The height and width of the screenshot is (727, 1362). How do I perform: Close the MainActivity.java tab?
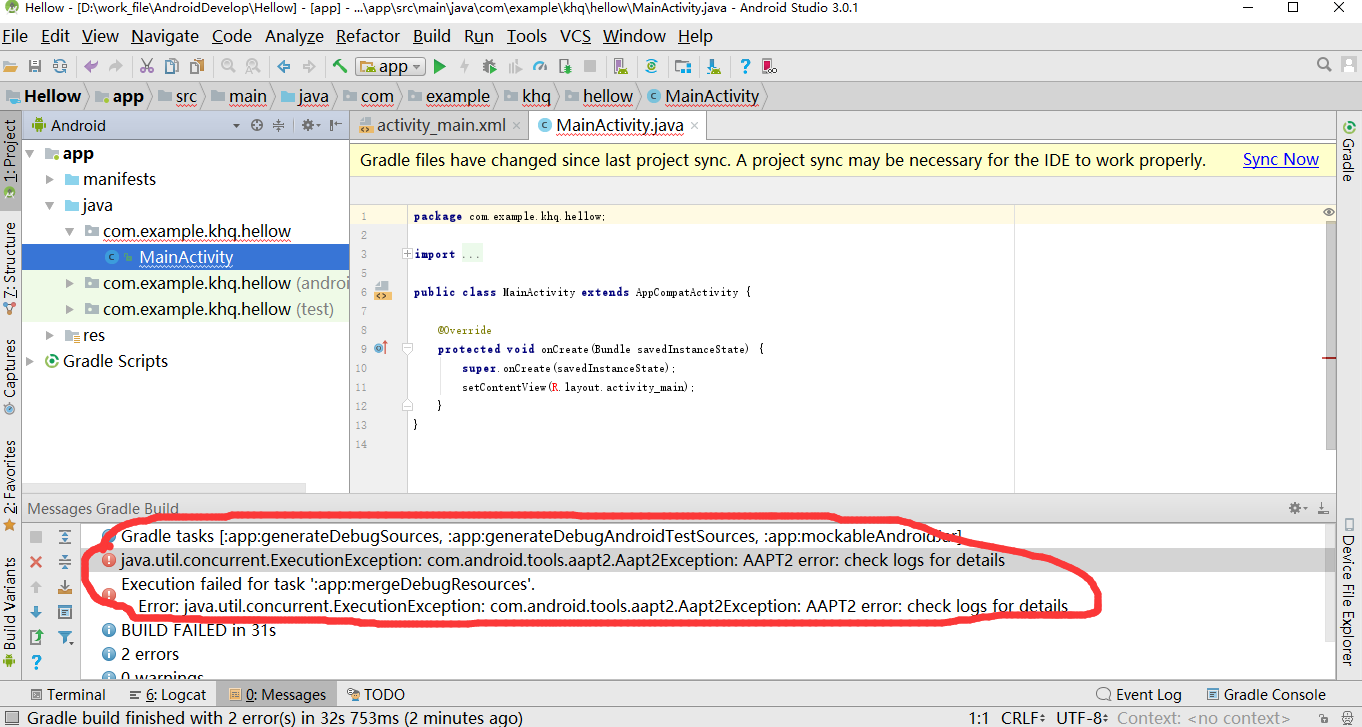click(695, 126)
